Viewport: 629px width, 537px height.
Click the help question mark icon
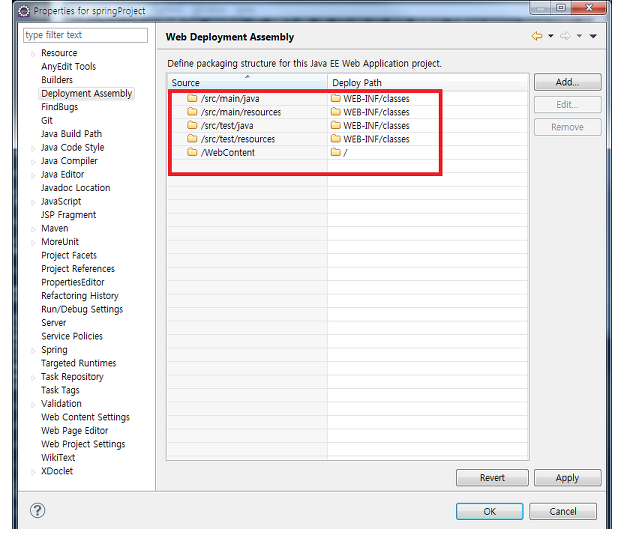pos(37,511)
